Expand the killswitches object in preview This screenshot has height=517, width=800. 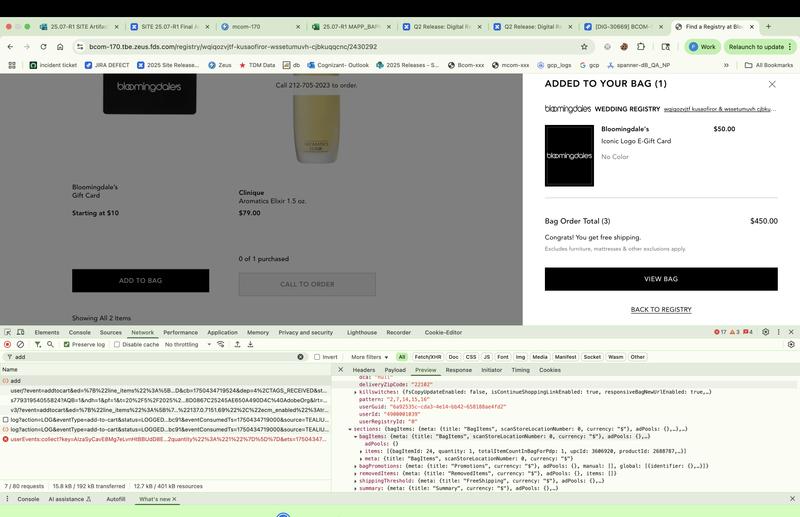coord(356,392)
